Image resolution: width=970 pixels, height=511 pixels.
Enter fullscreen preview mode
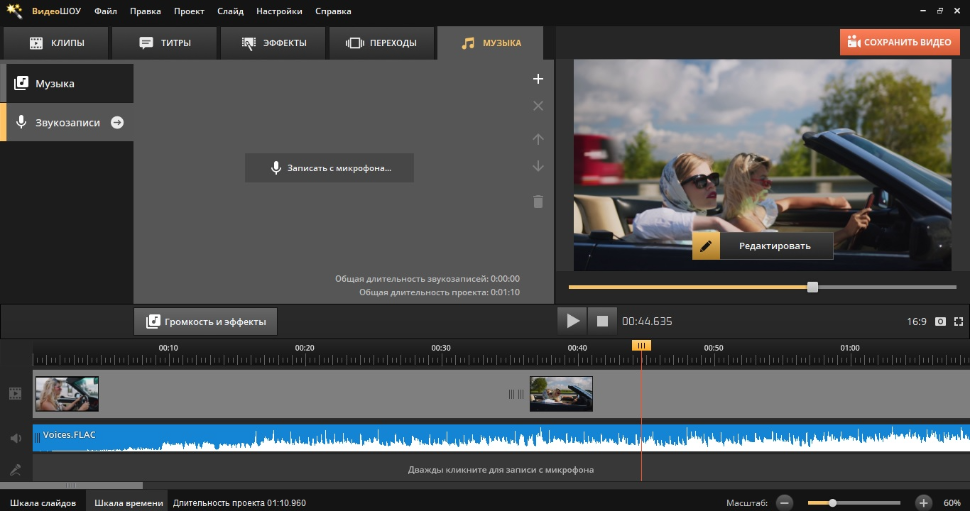(958, 321)
